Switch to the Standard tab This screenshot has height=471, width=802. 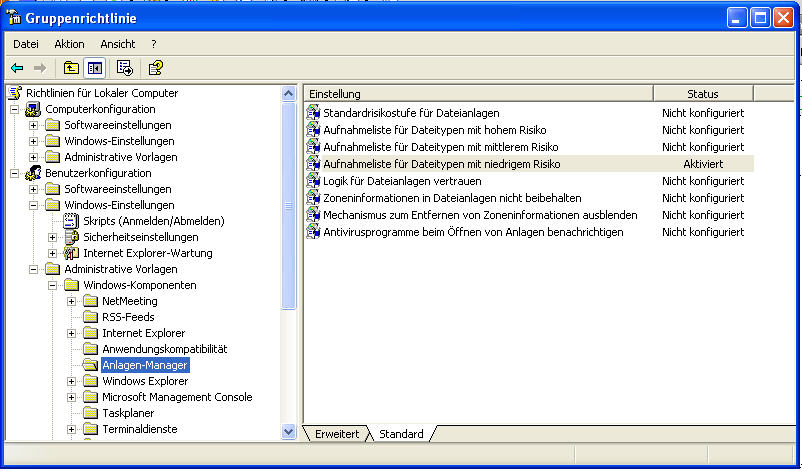(402, 434)
